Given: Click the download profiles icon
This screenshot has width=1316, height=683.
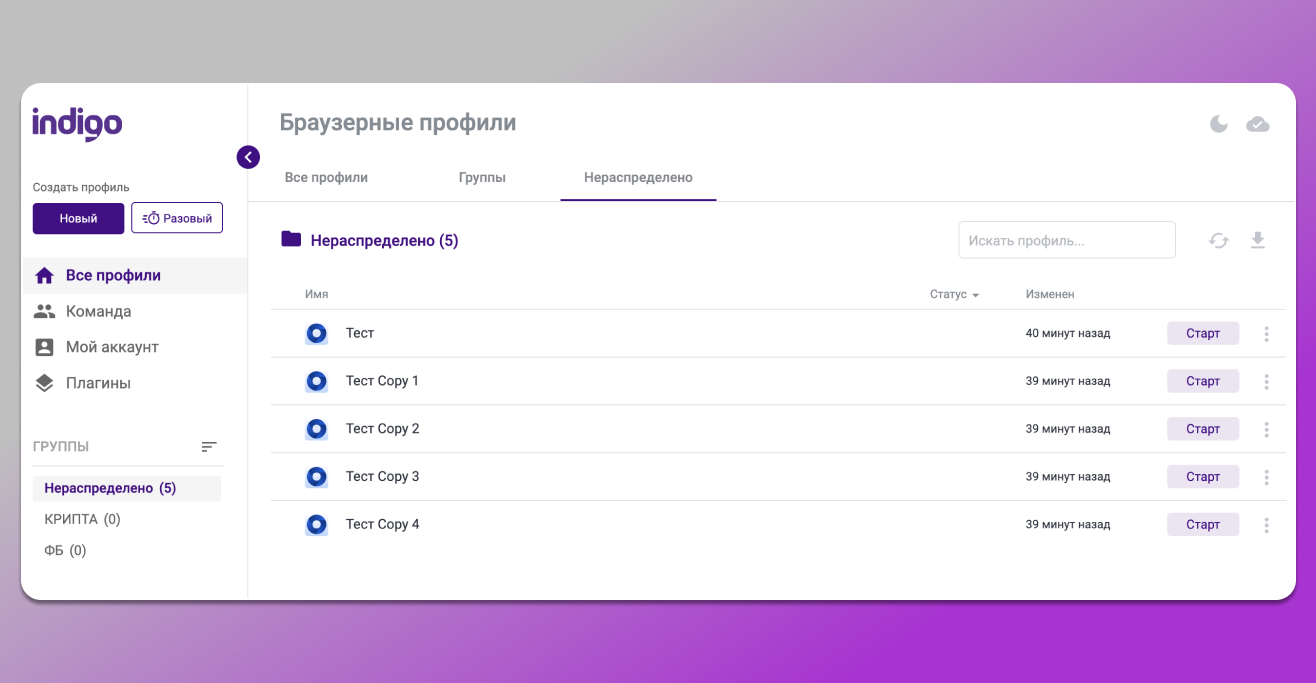Looking at the screenshot, I should [x=1258, y=240].
